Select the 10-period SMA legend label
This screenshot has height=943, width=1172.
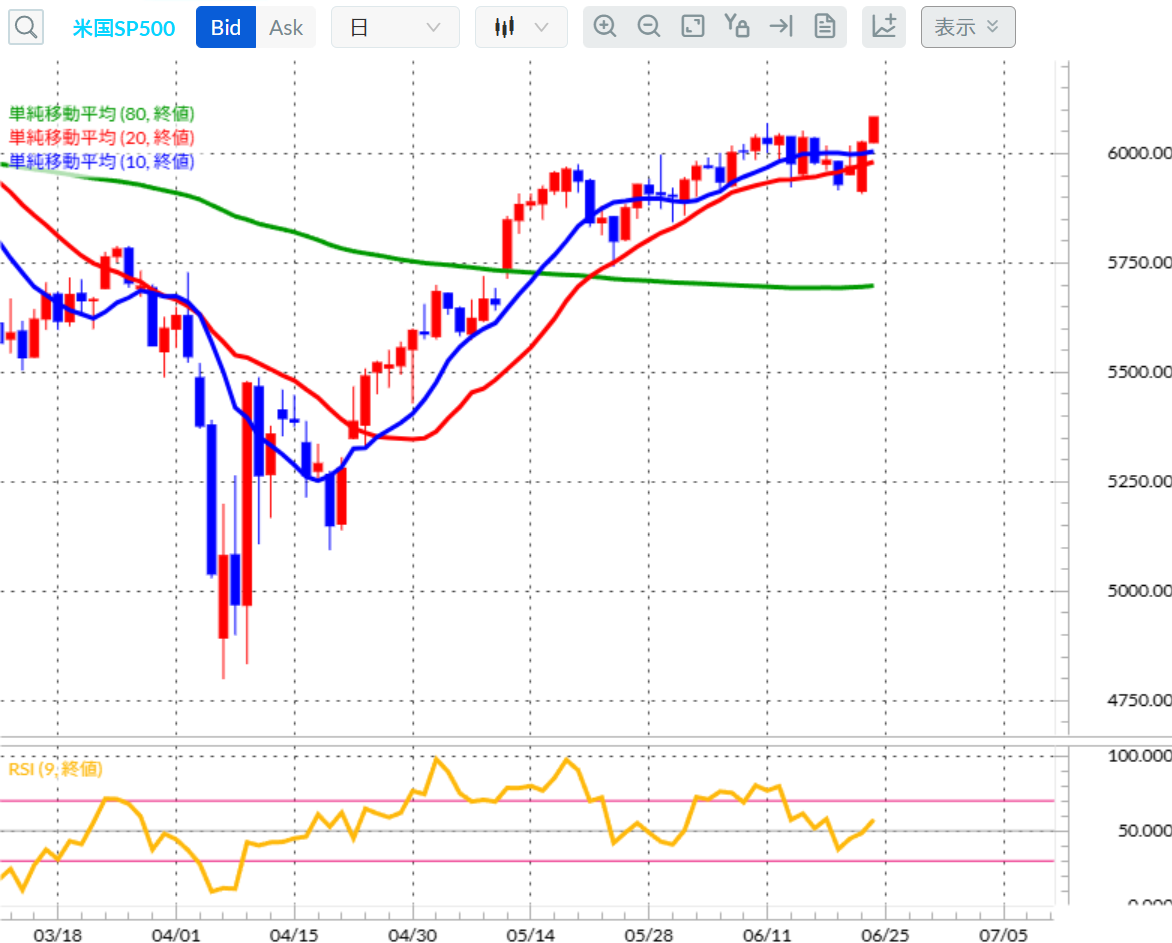point(102,161)
